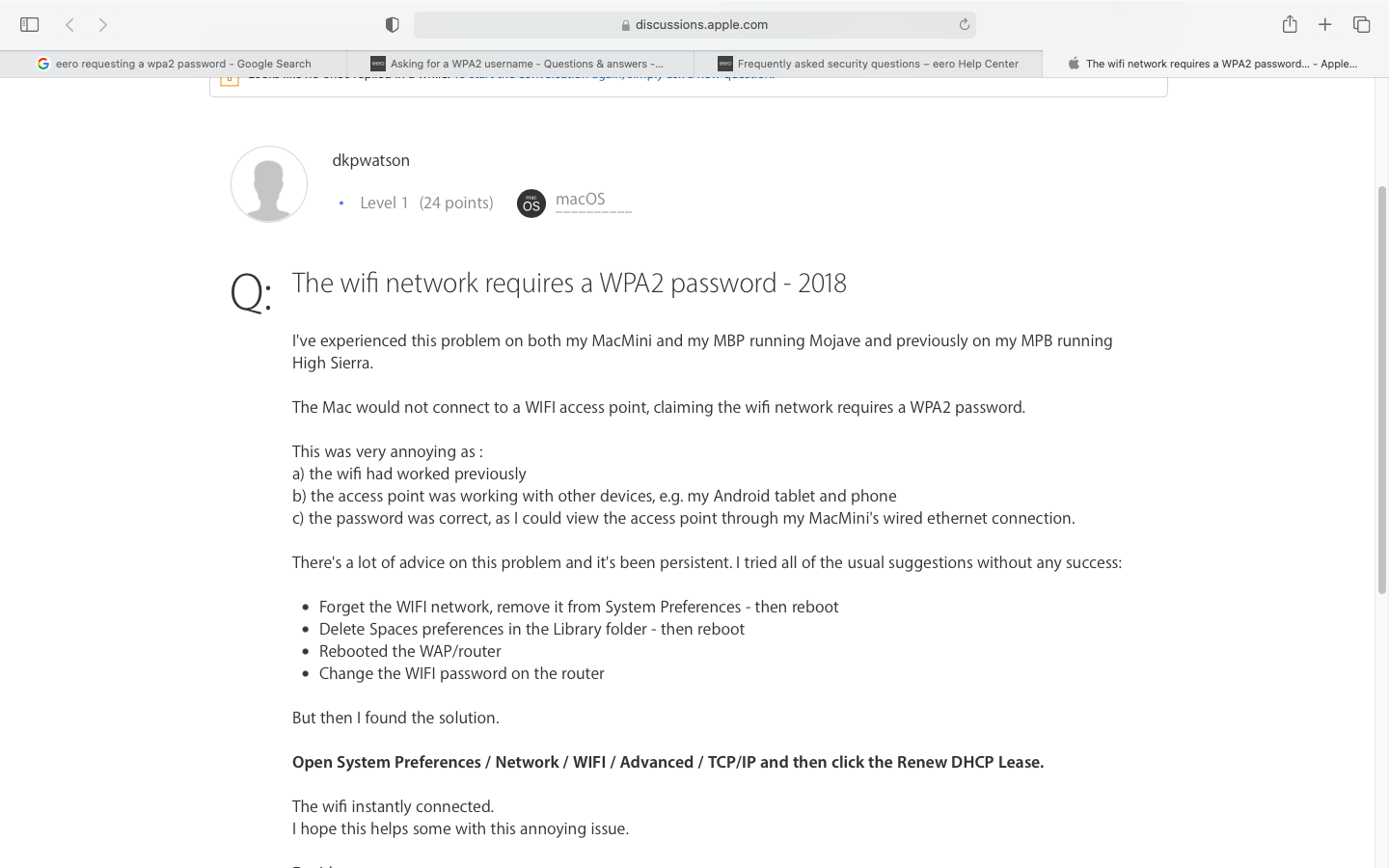Go back to the previous page
This screenshot has width=1389, height=868.
pyautogui.click(x=69, y=24)
